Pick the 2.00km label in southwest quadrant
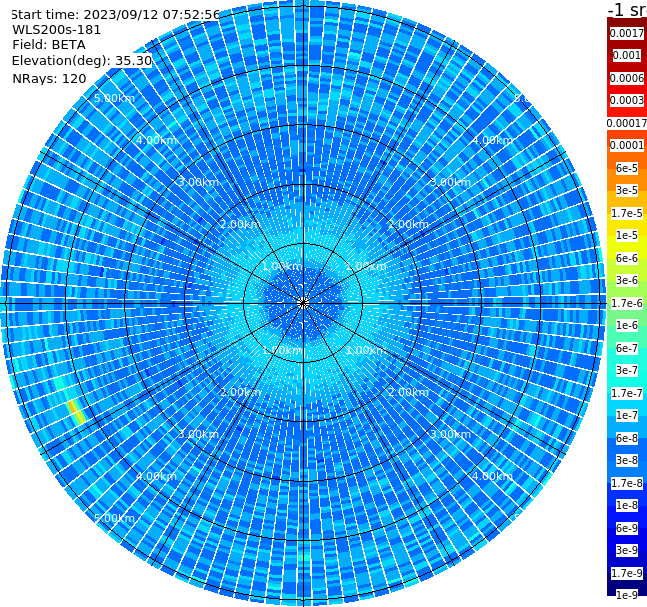647x607 pixels. (x=241, y=392)
